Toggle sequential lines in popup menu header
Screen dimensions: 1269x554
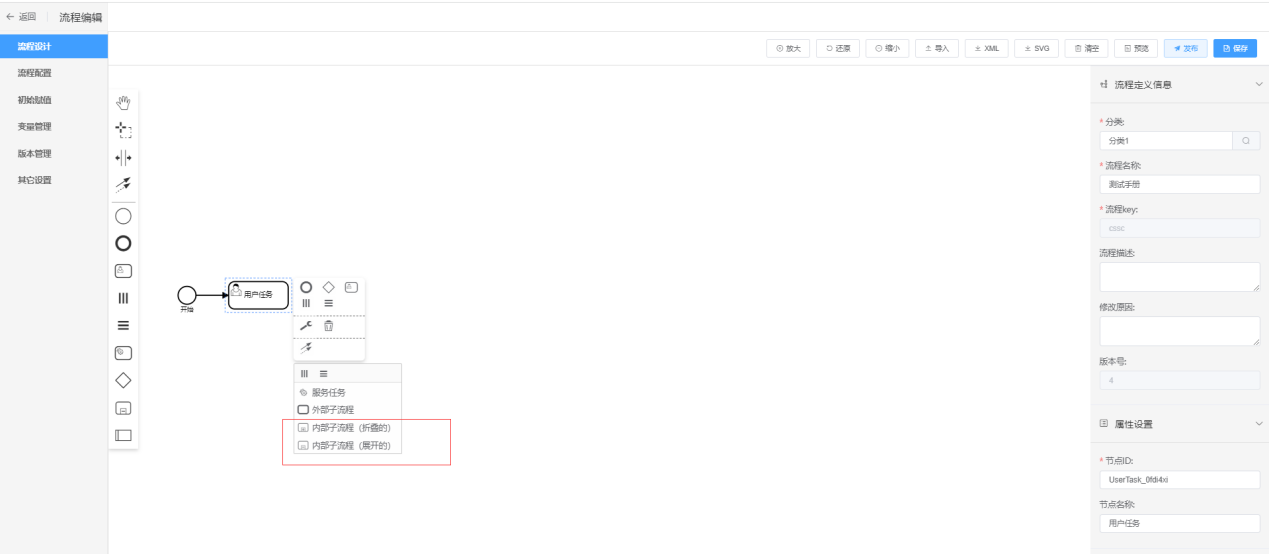pos(323,373)
